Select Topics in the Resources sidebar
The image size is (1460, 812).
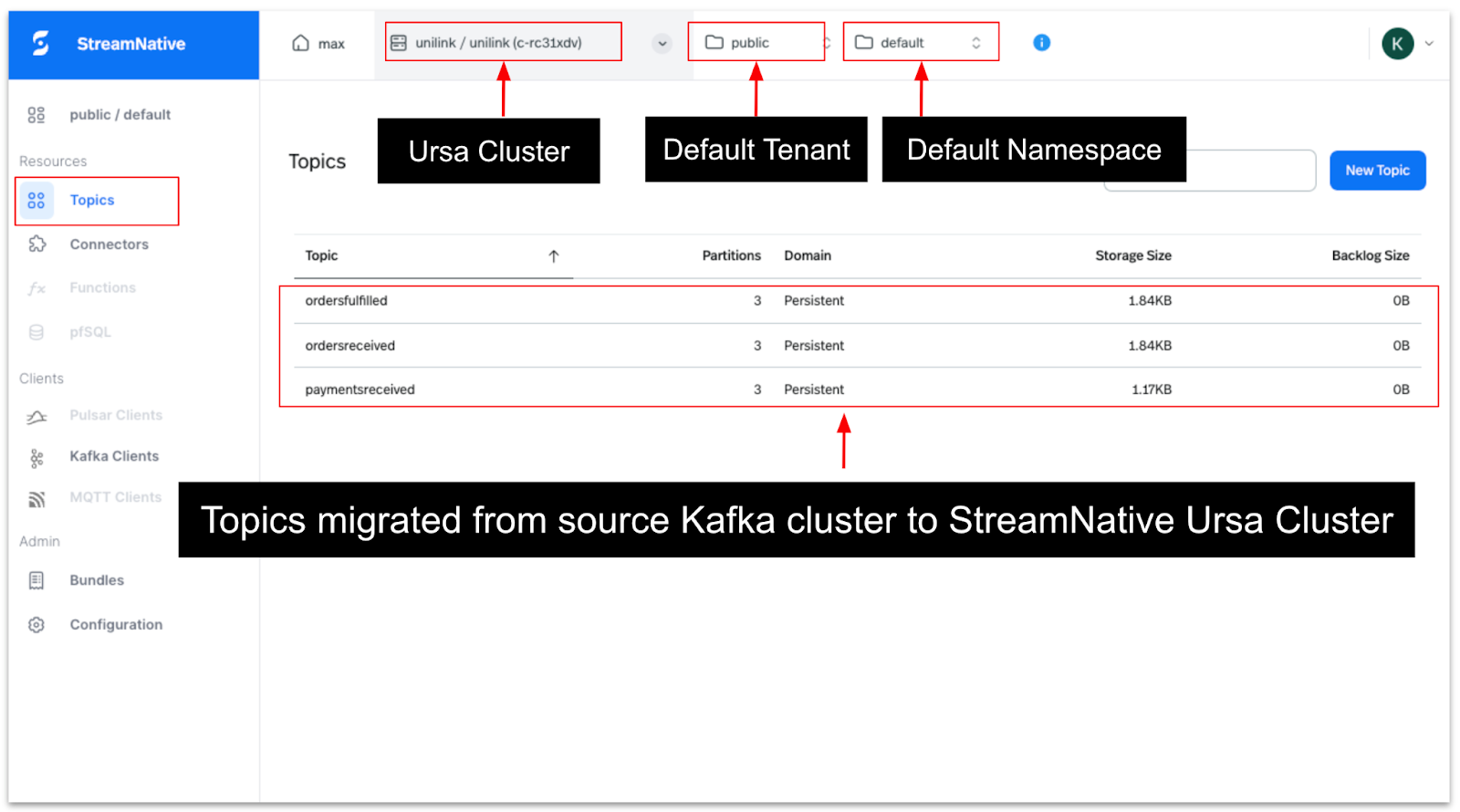point(92,201)
